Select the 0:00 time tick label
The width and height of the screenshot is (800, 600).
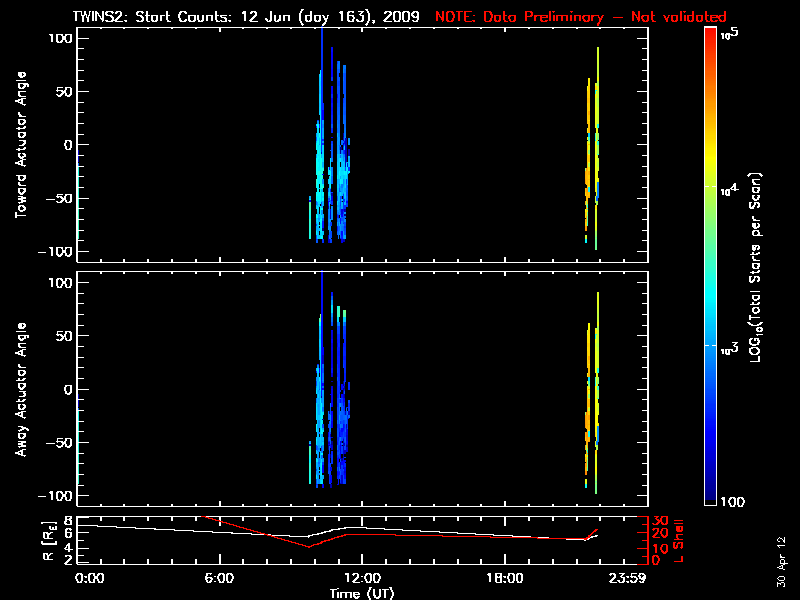tap(90, 578)
